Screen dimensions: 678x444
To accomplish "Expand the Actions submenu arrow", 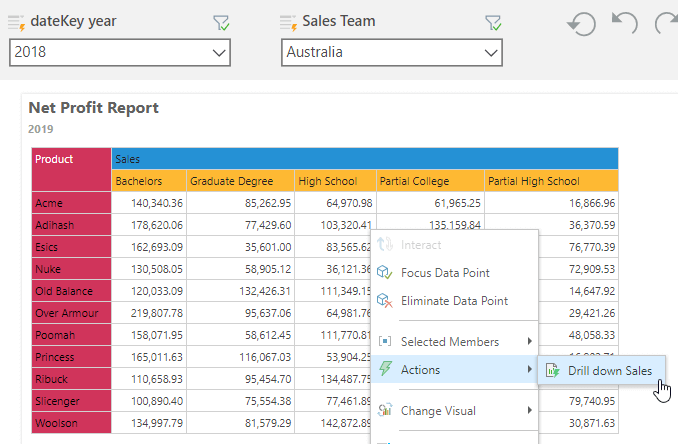I will pyautogui.click(x=530, y=369).
